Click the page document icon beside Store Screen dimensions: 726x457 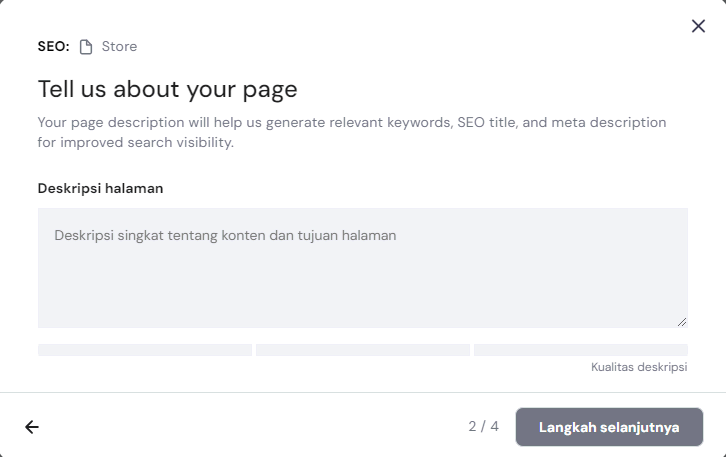click(x=86, y=47)
